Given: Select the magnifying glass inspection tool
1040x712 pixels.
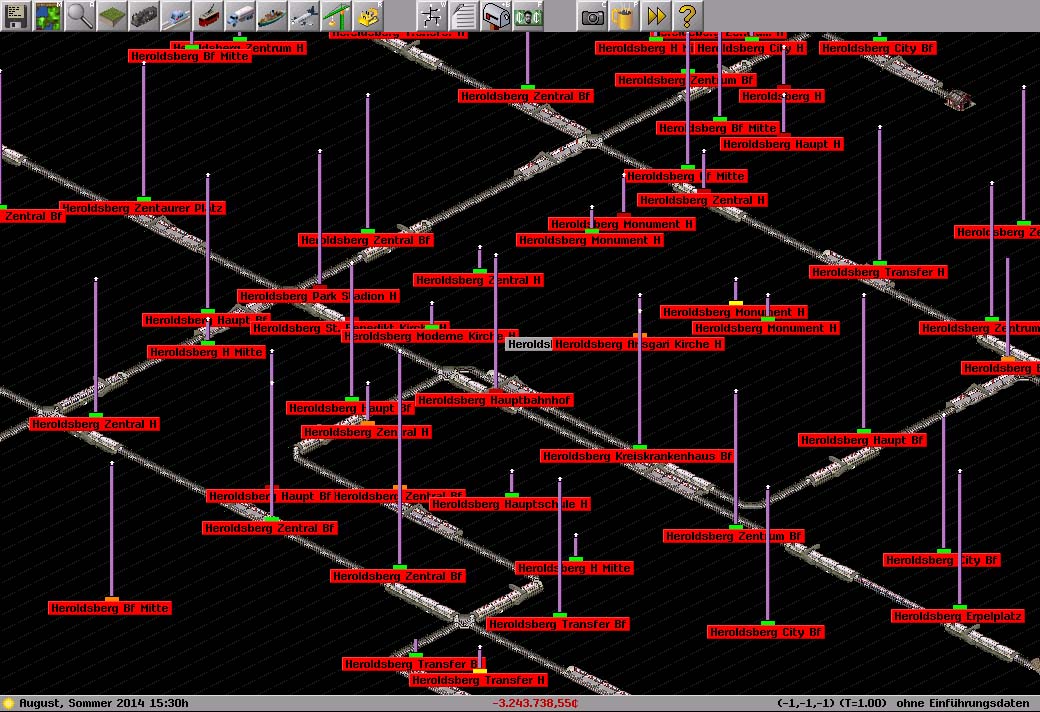Looking at the screenshot, I should (x=80, y=16).
